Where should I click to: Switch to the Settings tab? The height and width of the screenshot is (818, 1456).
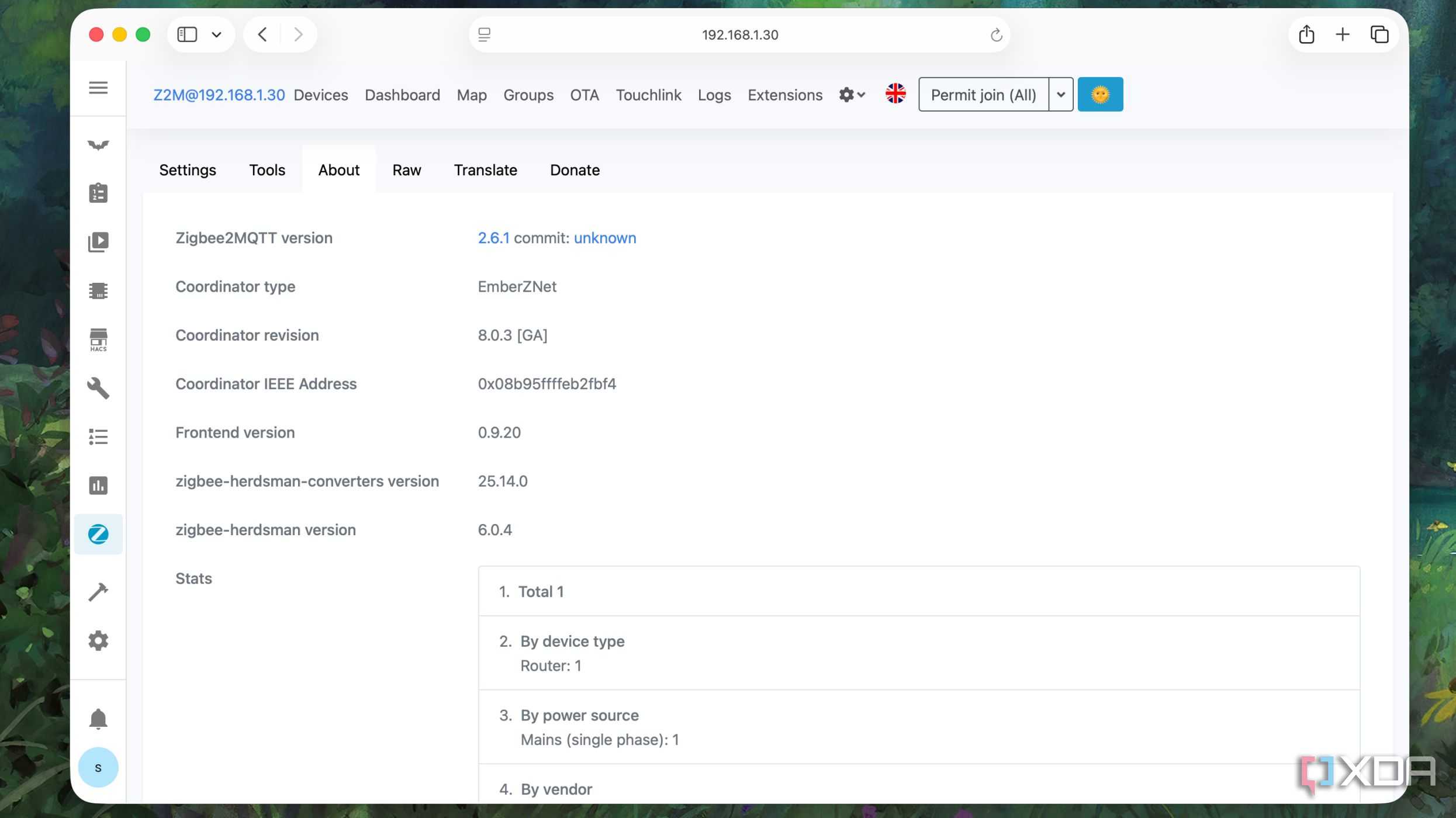(188, 170)
